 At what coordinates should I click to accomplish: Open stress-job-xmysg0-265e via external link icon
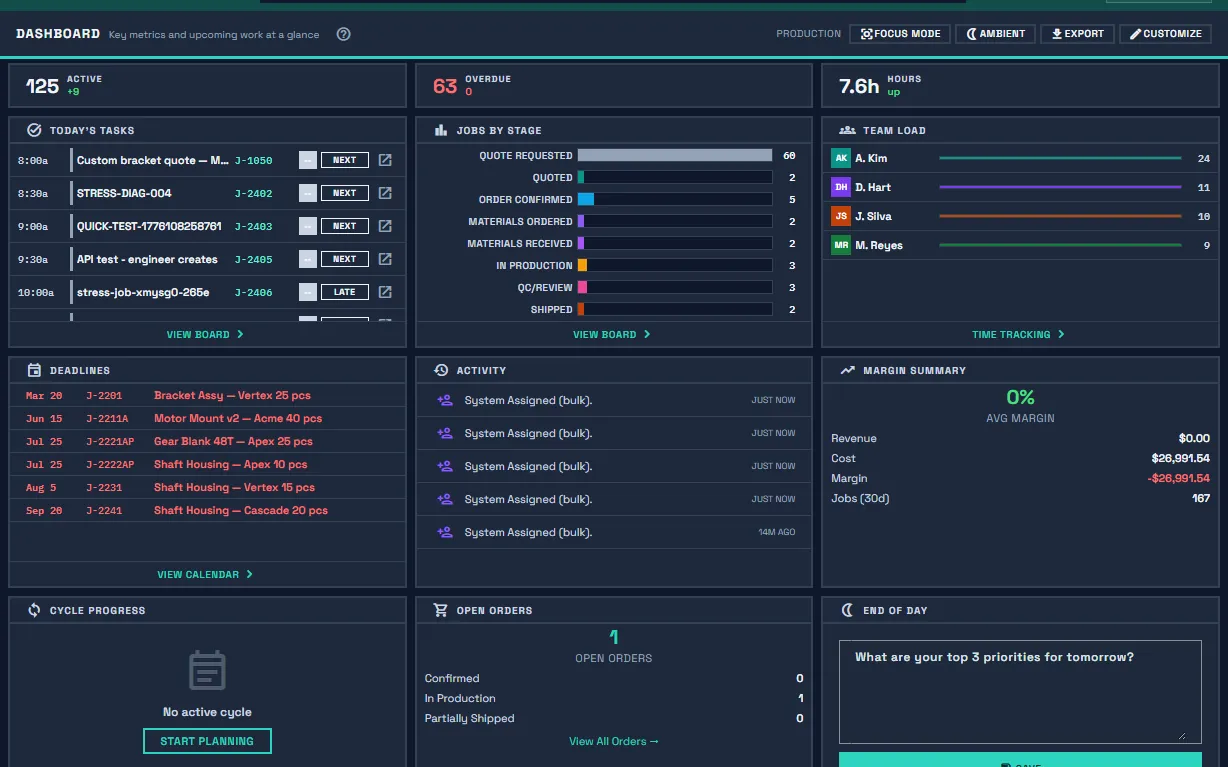[x=385, y=292]
